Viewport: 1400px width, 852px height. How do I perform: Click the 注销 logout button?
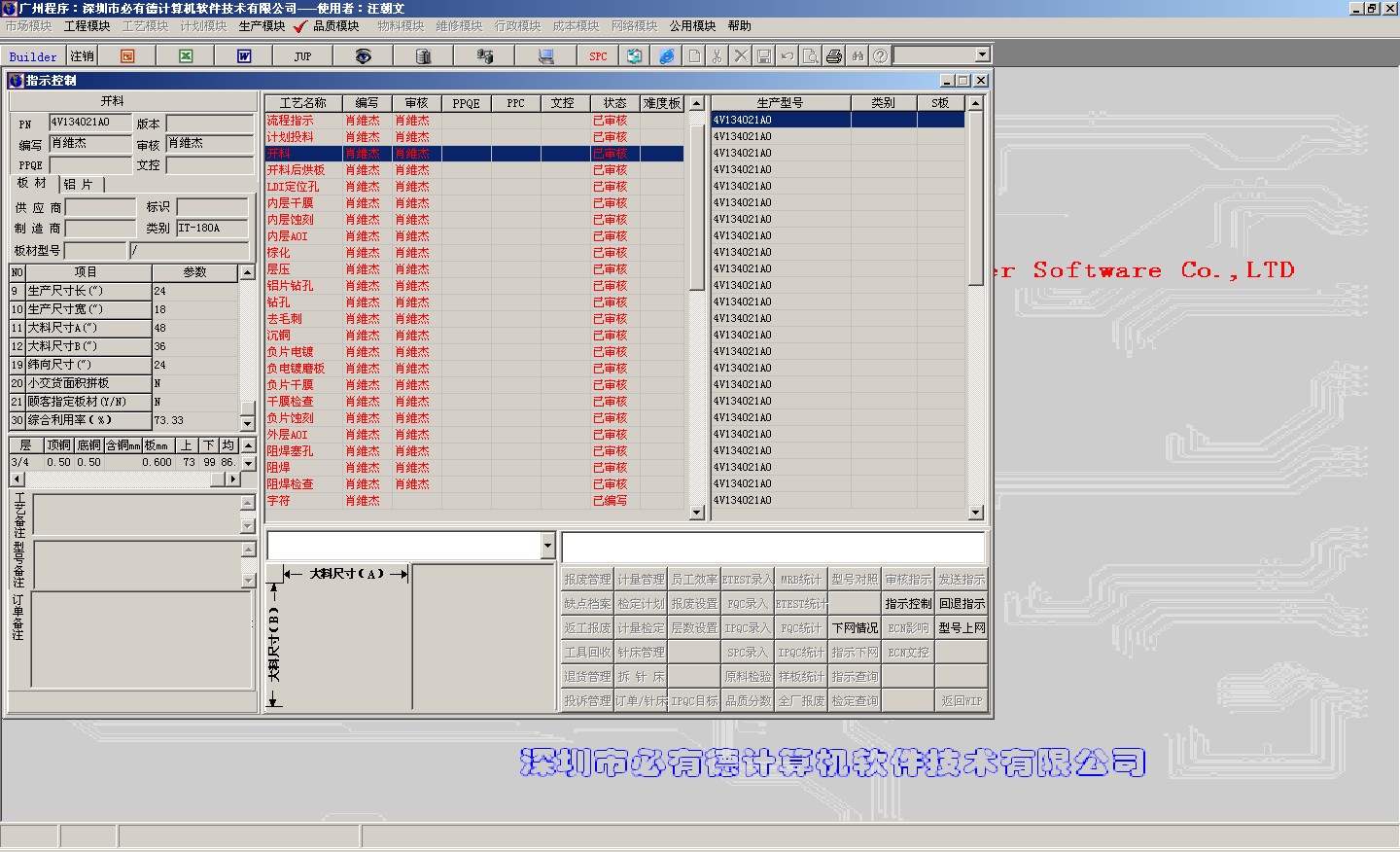(83, 56)
